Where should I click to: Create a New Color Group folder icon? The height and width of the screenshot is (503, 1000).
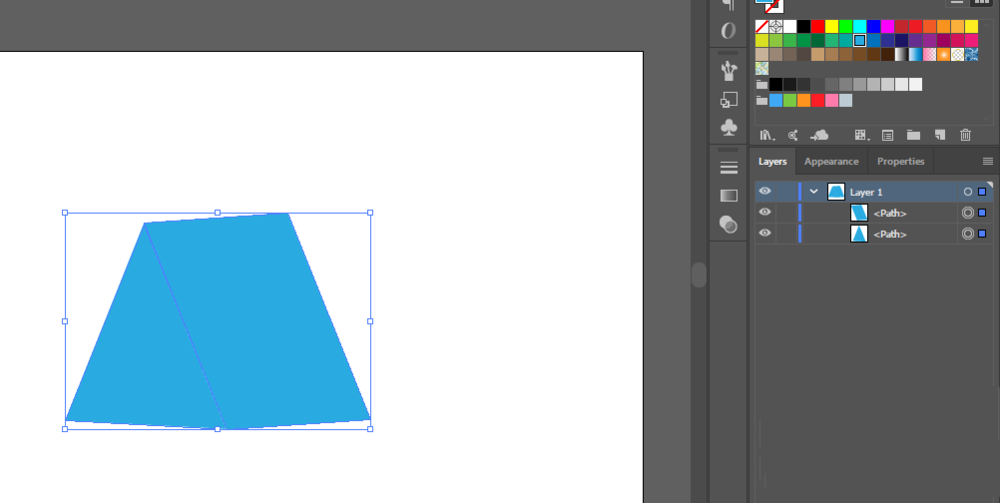(x=913, y=135)
